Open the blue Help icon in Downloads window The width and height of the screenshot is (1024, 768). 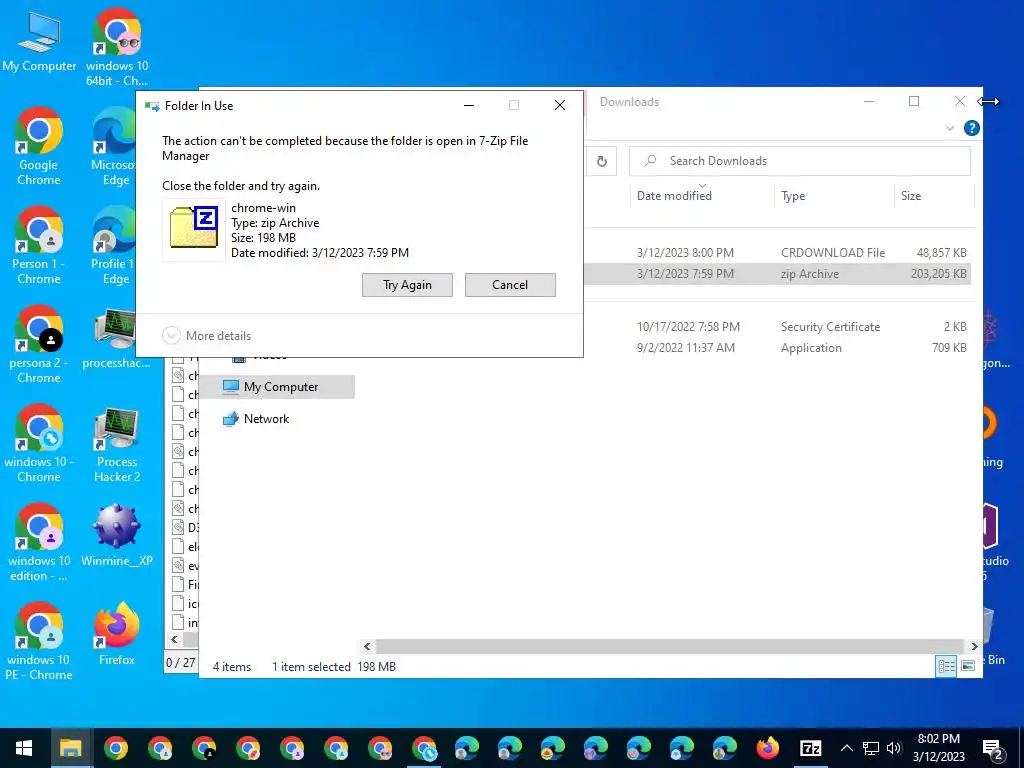[972, 128]
